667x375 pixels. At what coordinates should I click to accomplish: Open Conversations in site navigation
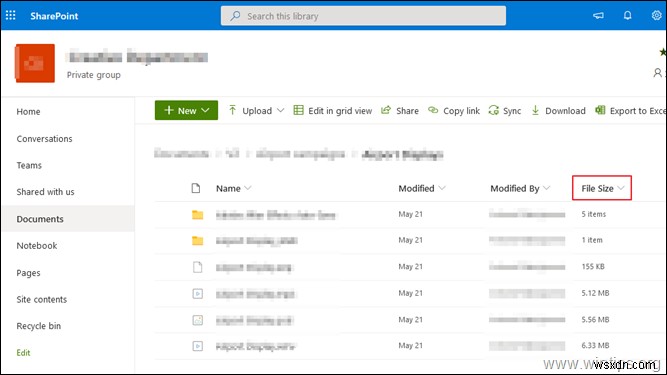(x=44, y=139)
